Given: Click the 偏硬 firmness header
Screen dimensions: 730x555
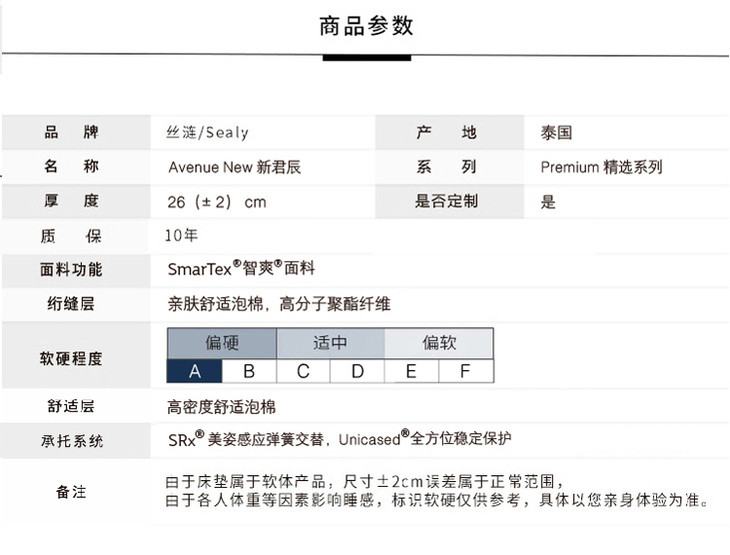Looking at the screenshot, I should [x=222, y=343].
